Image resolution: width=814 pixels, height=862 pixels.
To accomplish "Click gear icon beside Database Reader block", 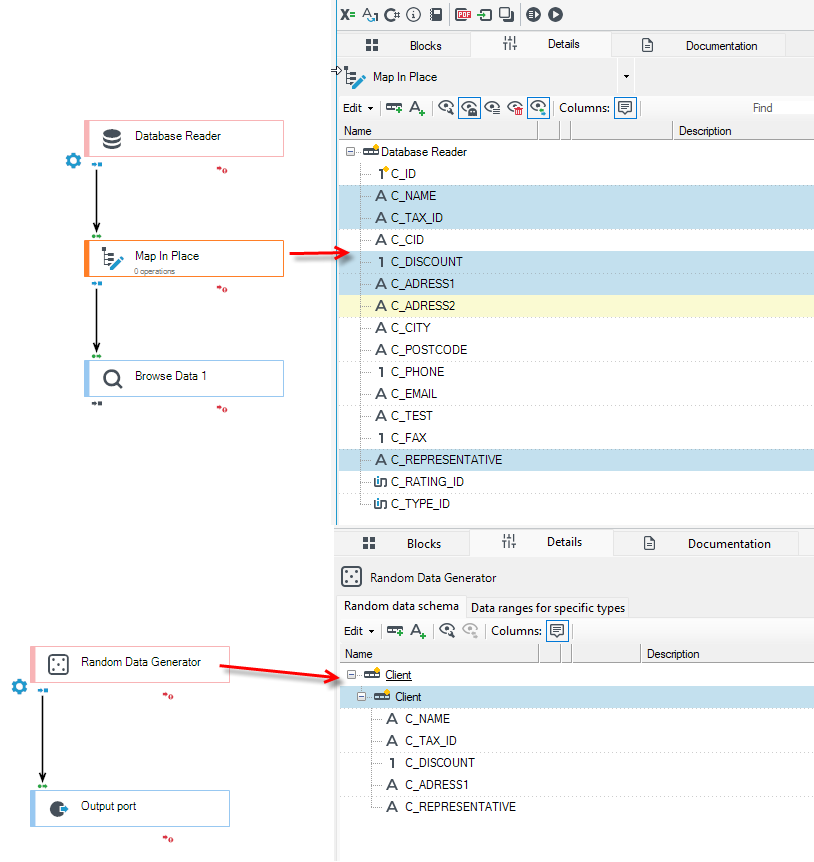I will (x=73, y=161).
